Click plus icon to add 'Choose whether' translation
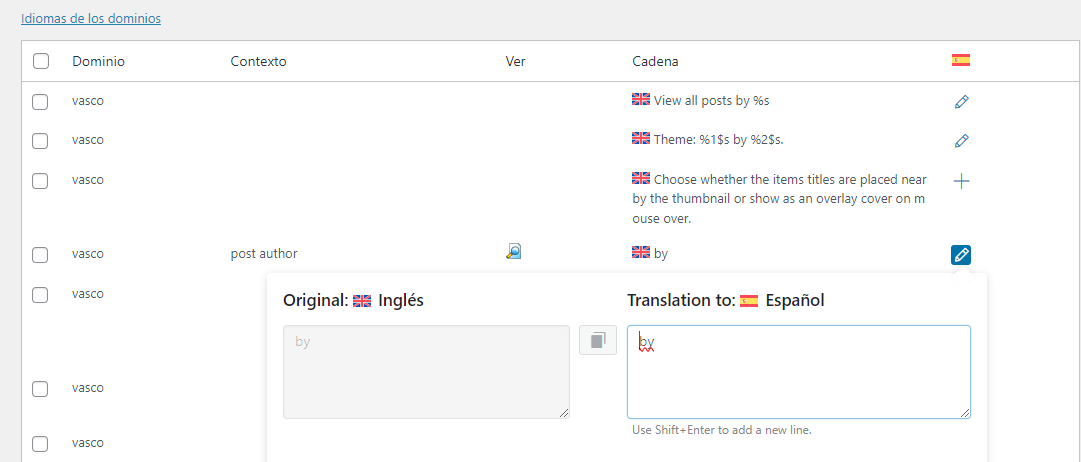Image resolution: width=1081 pixels, height=462 pixels. pyautogui.click(x=961, y=181)
